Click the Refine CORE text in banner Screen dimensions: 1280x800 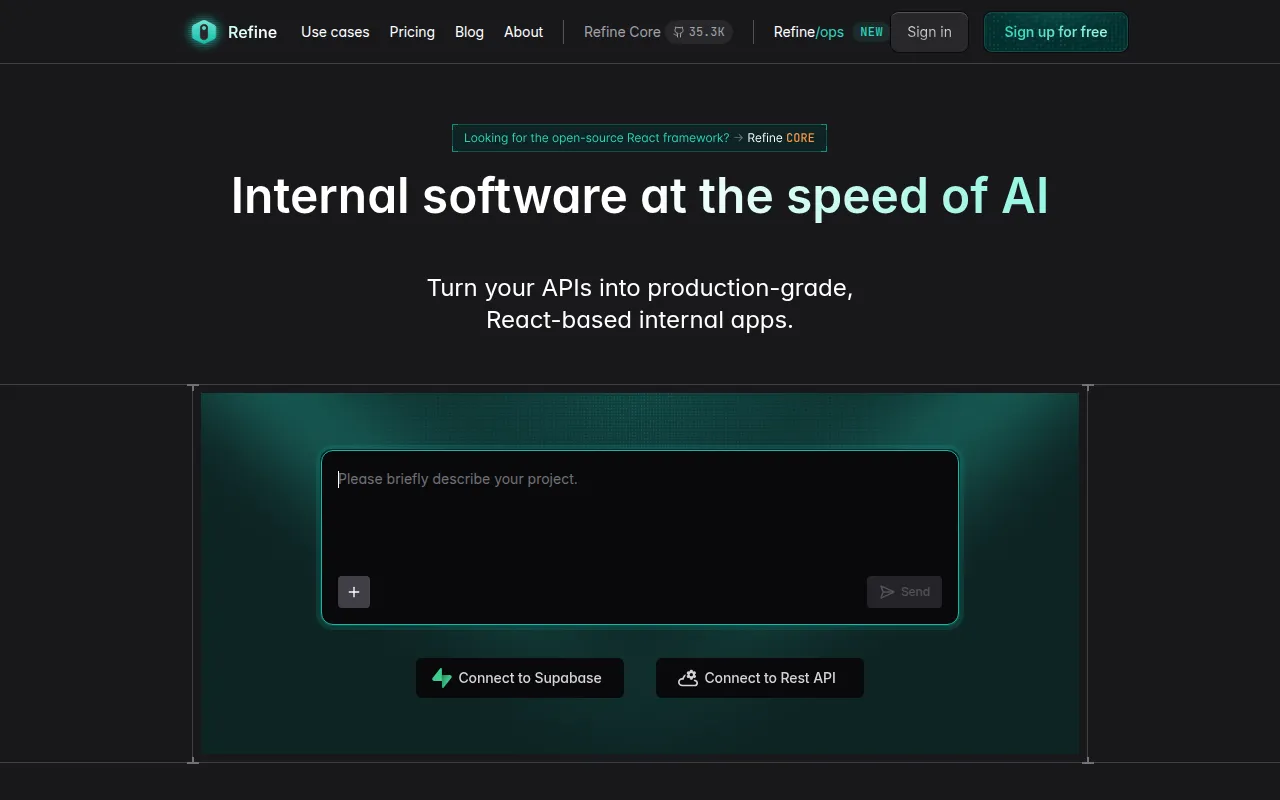[781, 138]
